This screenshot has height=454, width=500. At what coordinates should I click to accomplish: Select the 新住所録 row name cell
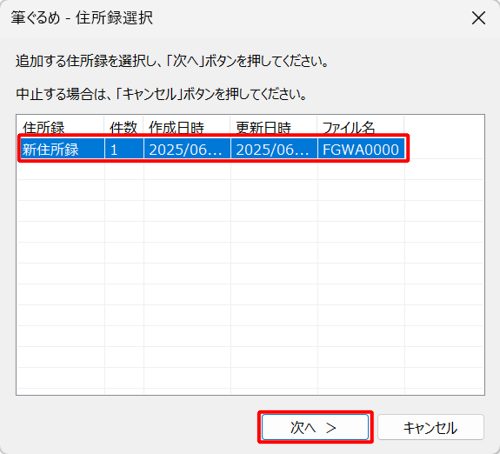pyautogui.click(x=62, y=149)
